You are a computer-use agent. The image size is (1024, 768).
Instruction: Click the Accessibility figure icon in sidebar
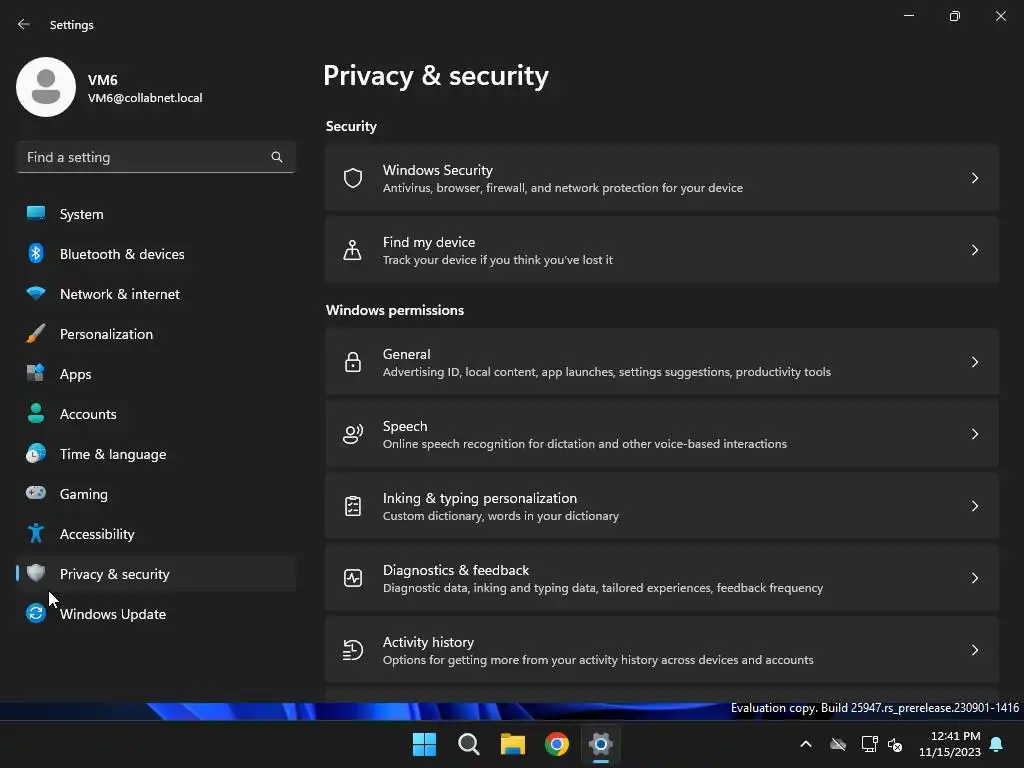point(36,534)
